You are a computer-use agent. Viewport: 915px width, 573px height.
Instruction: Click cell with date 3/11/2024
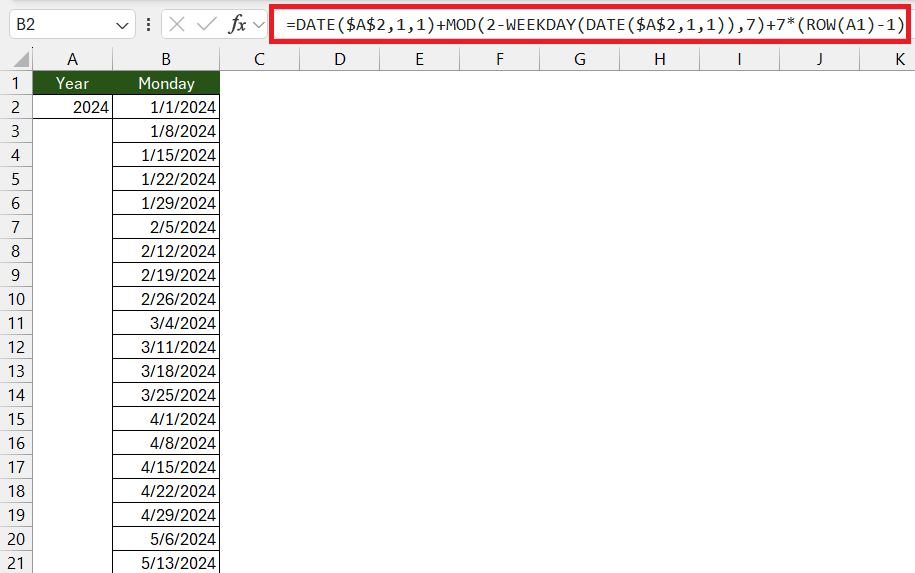pos(166,347)
